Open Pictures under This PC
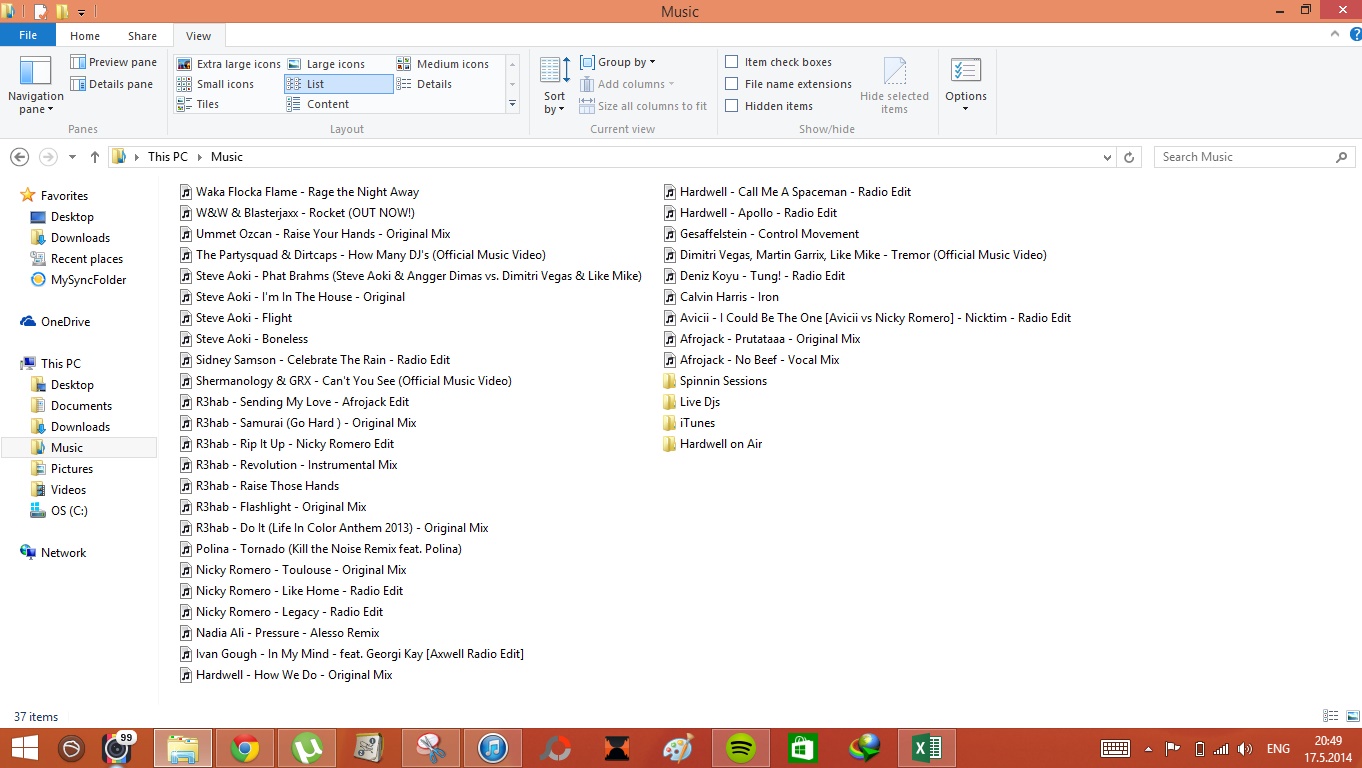The width and height of the screenshot is (1362, 768). [72, 469]
